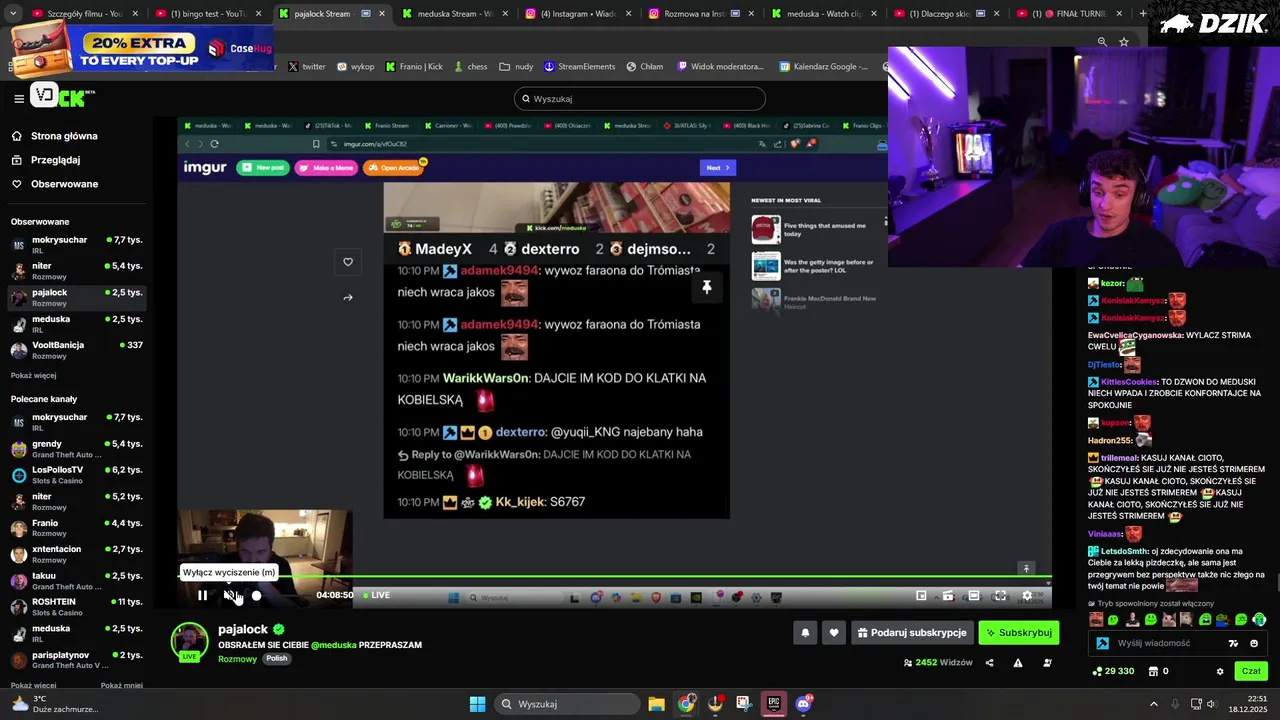Open mokrysuchar in Obserwowane list
The width and height of the screenshot is (1280, 720).
(x=77, y=245)
